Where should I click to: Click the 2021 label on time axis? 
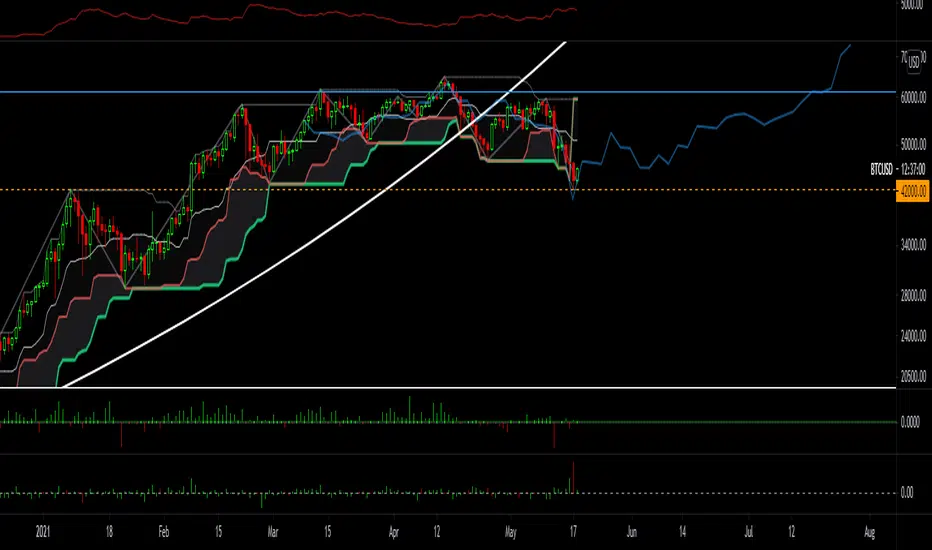click(x=43, y=532)
